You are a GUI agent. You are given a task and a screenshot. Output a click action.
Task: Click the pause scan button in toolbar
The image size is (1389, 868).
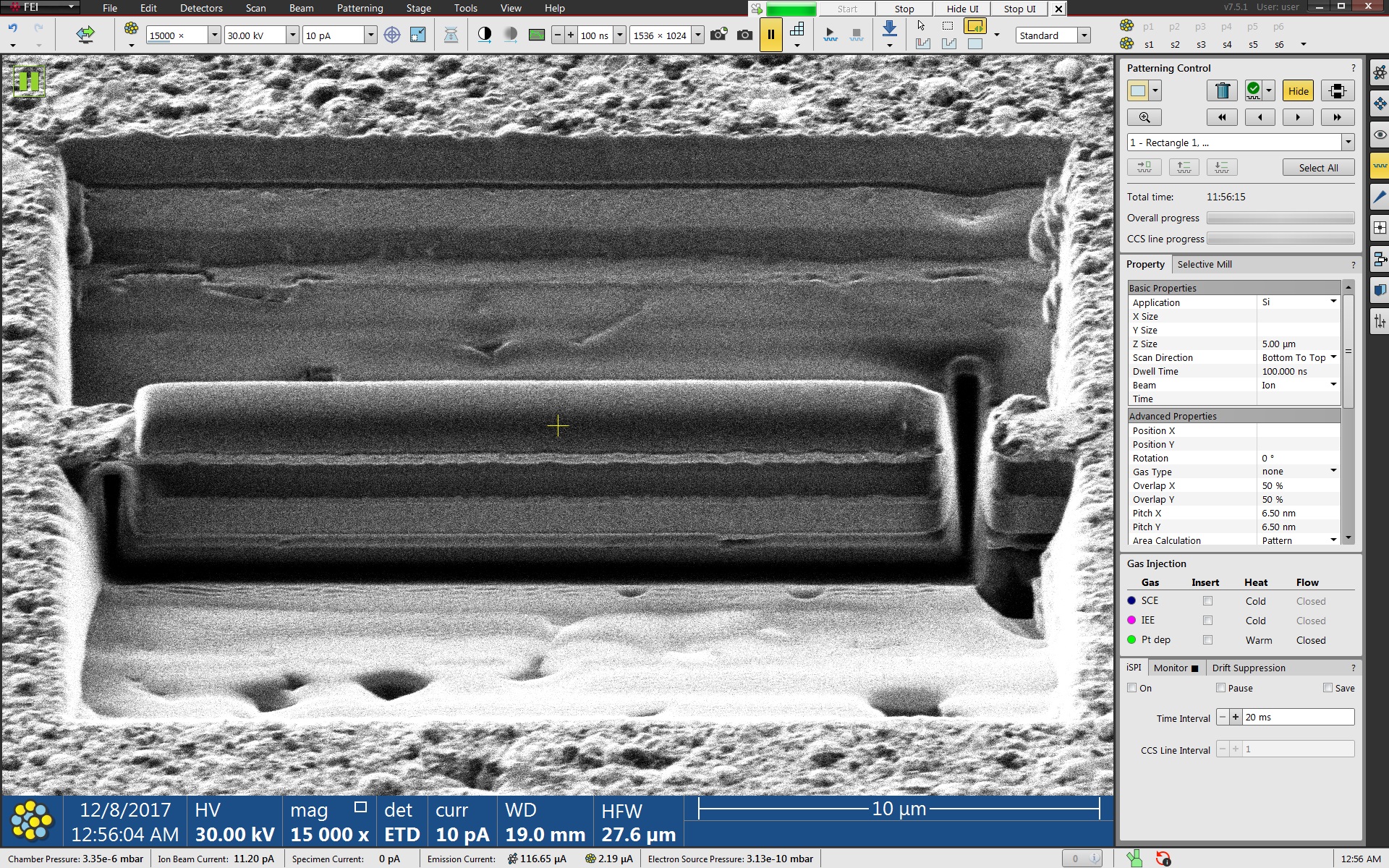point(770,35)
